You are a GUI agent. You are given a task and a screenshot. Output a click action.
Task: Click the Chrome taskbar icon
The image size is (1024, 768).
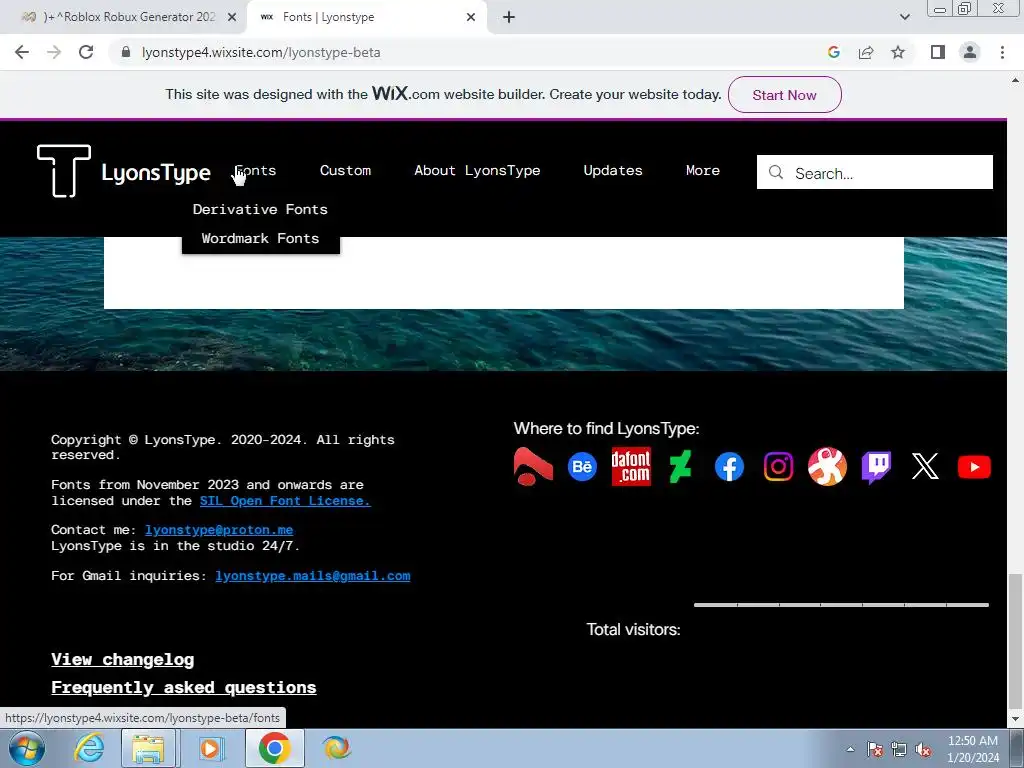pyautogui.click(x=274, y=748)
